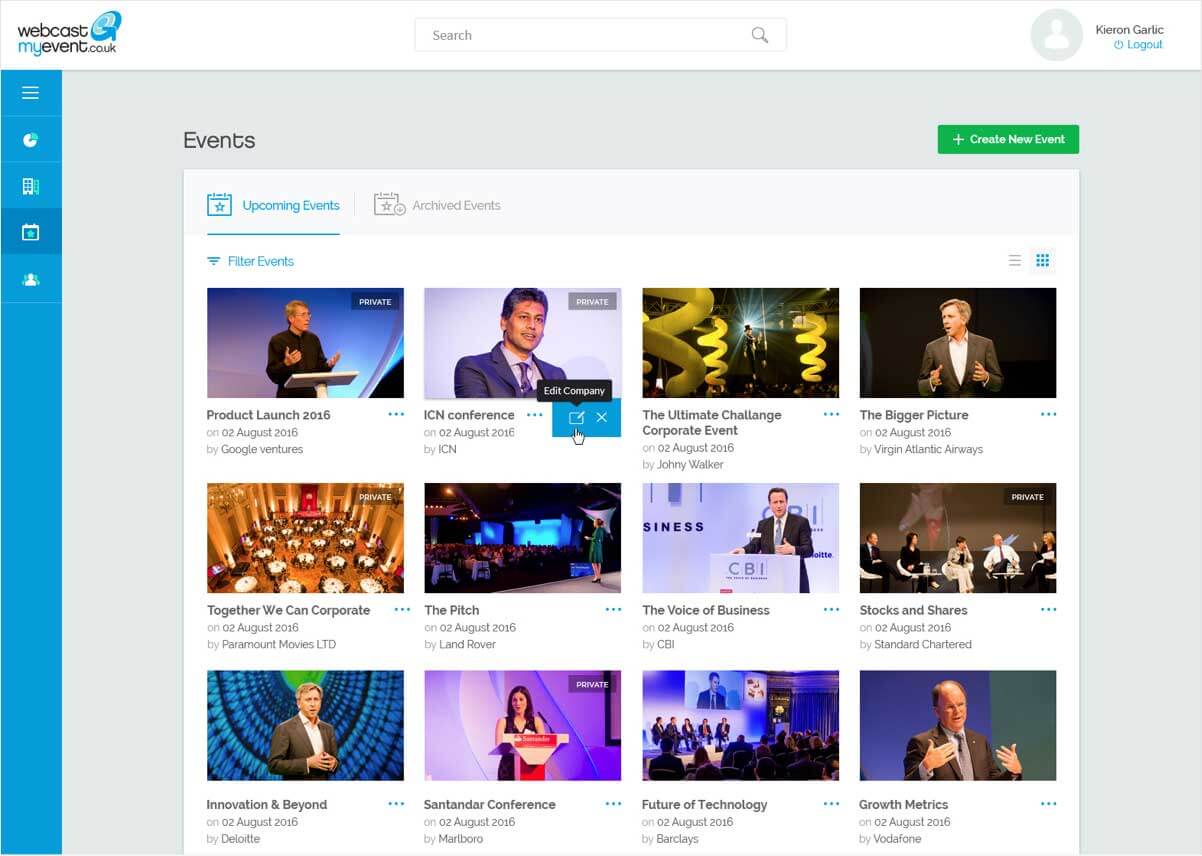Viewport: 1202px width, 856px height.
Task: Click the magnifier icon to search
Action: (x=760, y=34)
